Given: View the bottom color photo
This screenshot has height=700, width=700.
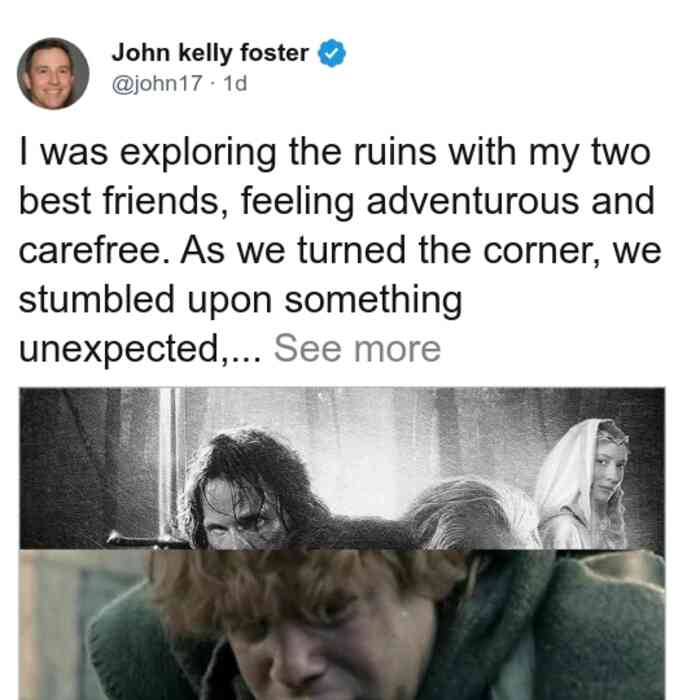Looking at the screenshot, I should point(342,625).
